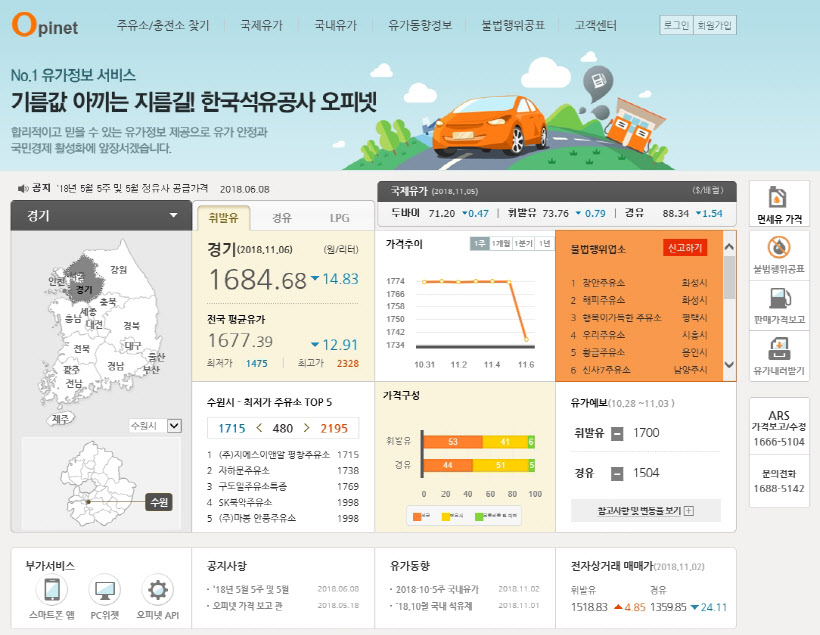Switch price trend to 1년

point(545,244)
